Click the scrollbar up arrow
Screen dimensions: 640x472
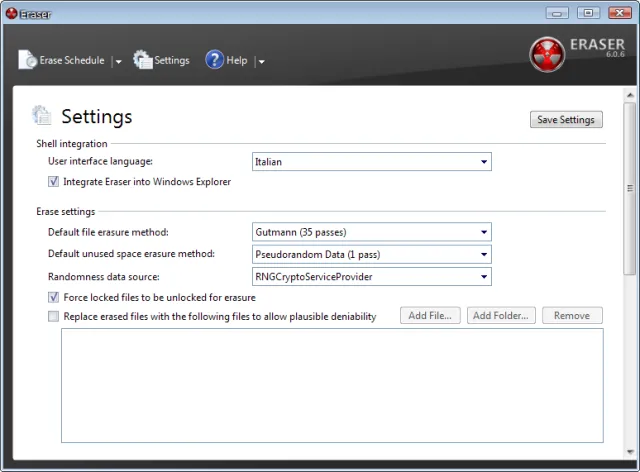(630, 95)
